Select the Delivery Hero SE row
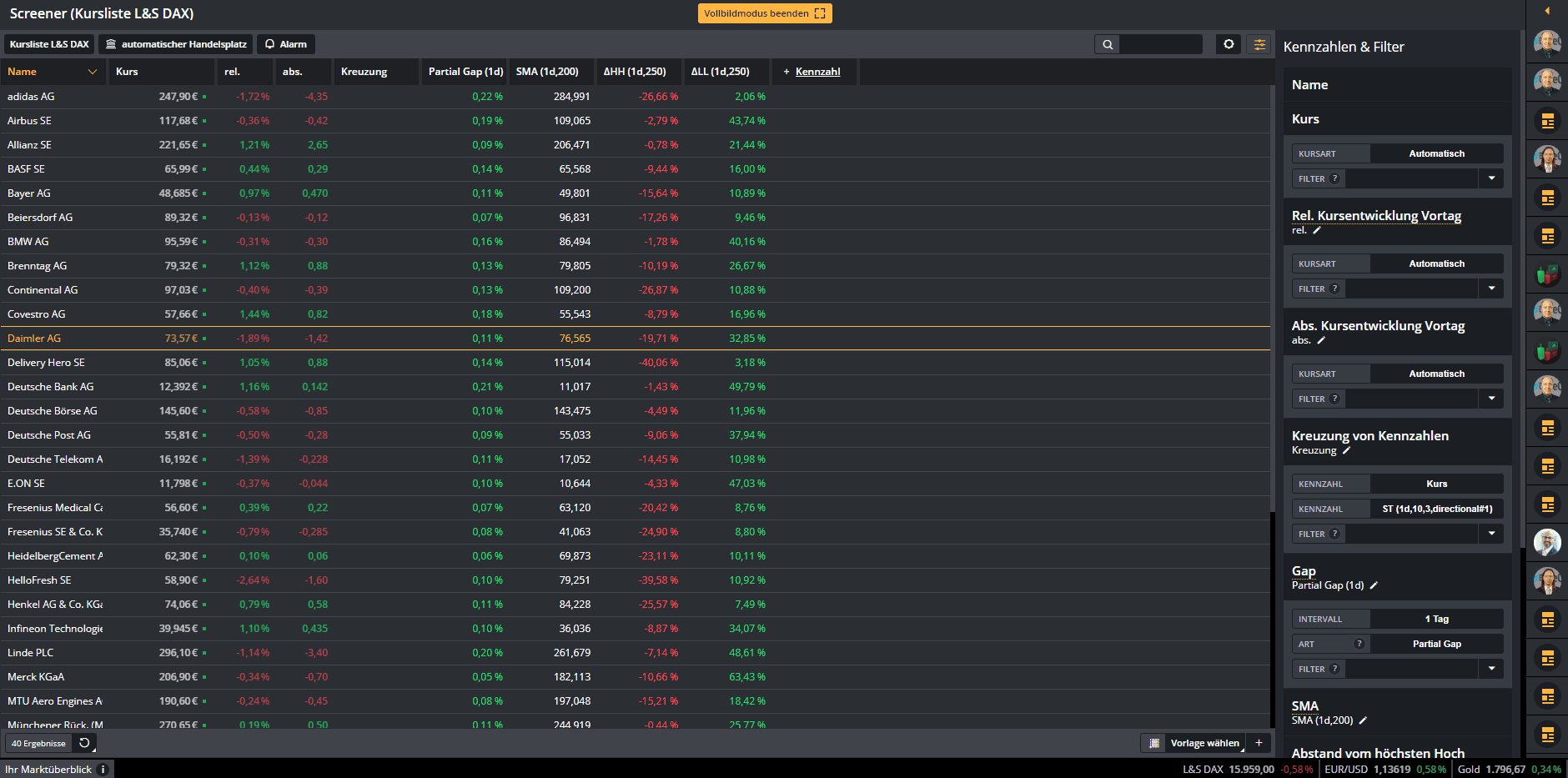Screen dimensions: 1568x778 point(635,363)
